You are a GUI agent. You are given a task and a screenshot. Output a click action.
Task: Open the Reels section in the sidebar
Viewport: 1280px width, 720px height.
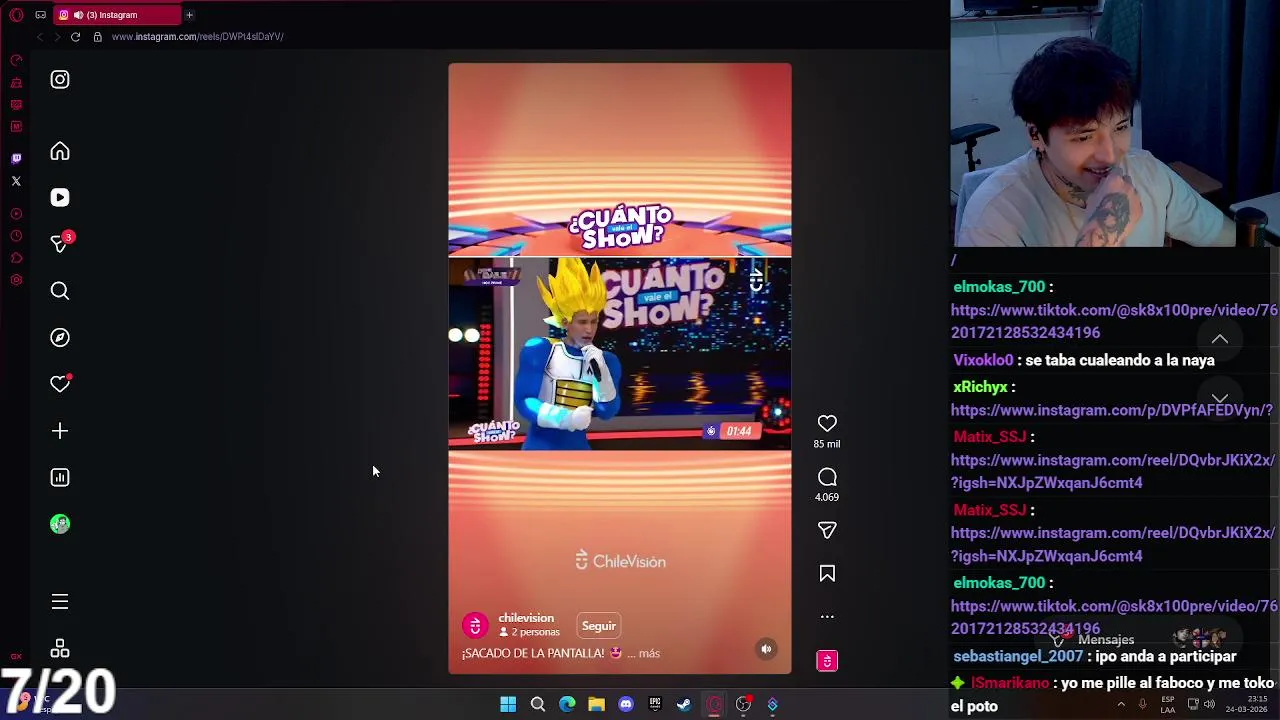[60, 198]
